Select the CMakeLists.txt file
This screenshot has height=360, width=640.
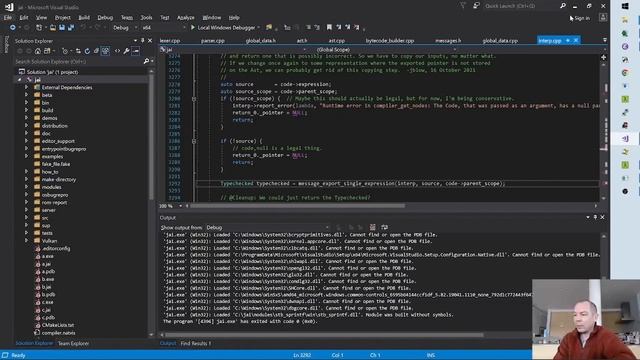click(58, 325)
